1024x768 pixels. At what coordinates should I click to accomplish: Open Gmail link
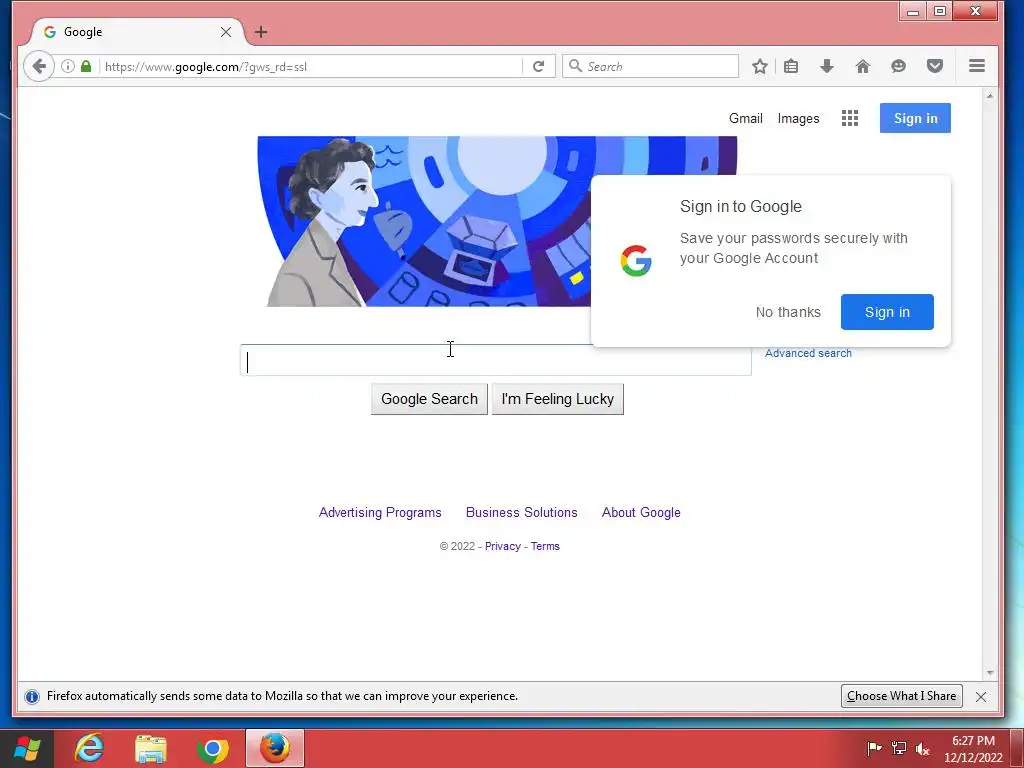coord(746,118)
